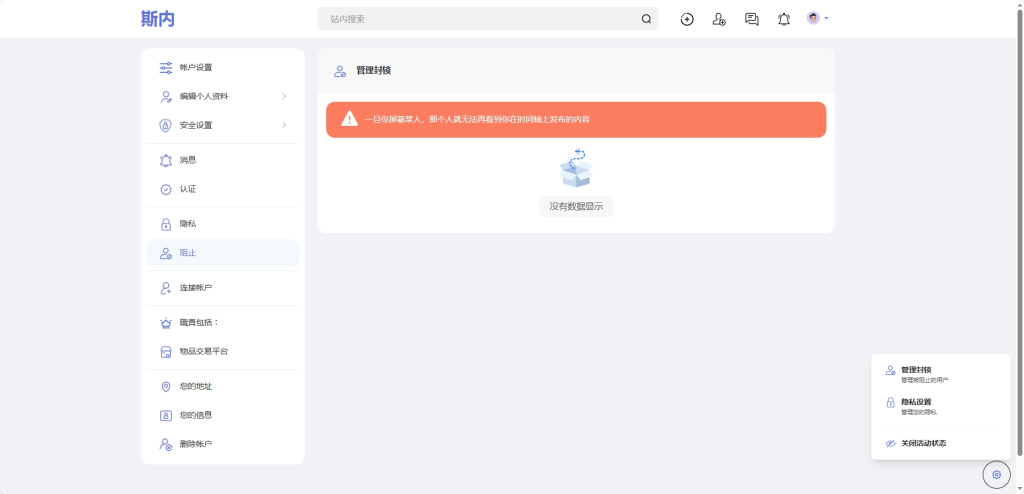Viewport: 1024px width, 494px height.
Task: Open 您的信息 in the sidebar
Action: 223,415
